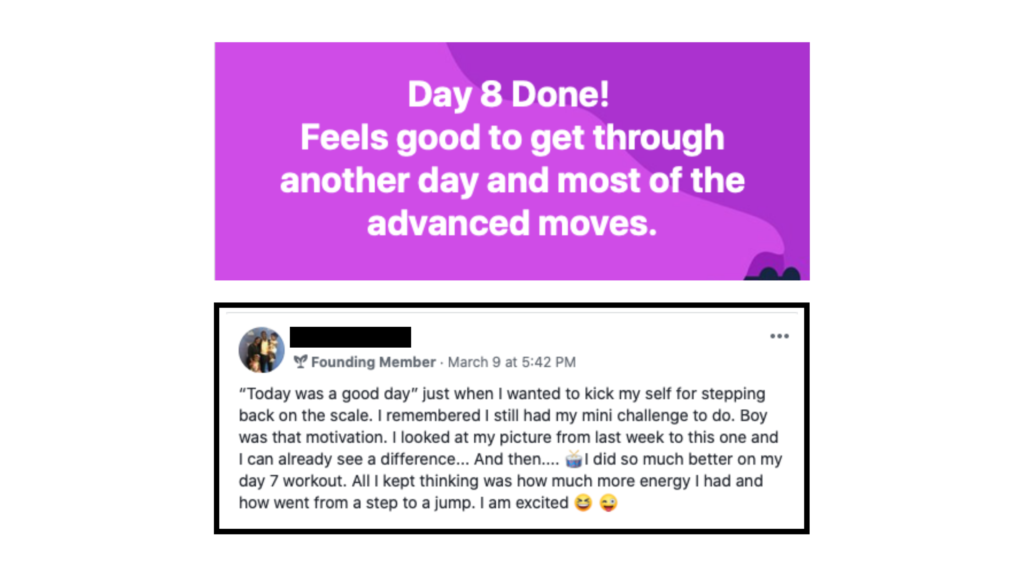
Task: Click the "Today was a good day" quote
Action: (328, 394)
